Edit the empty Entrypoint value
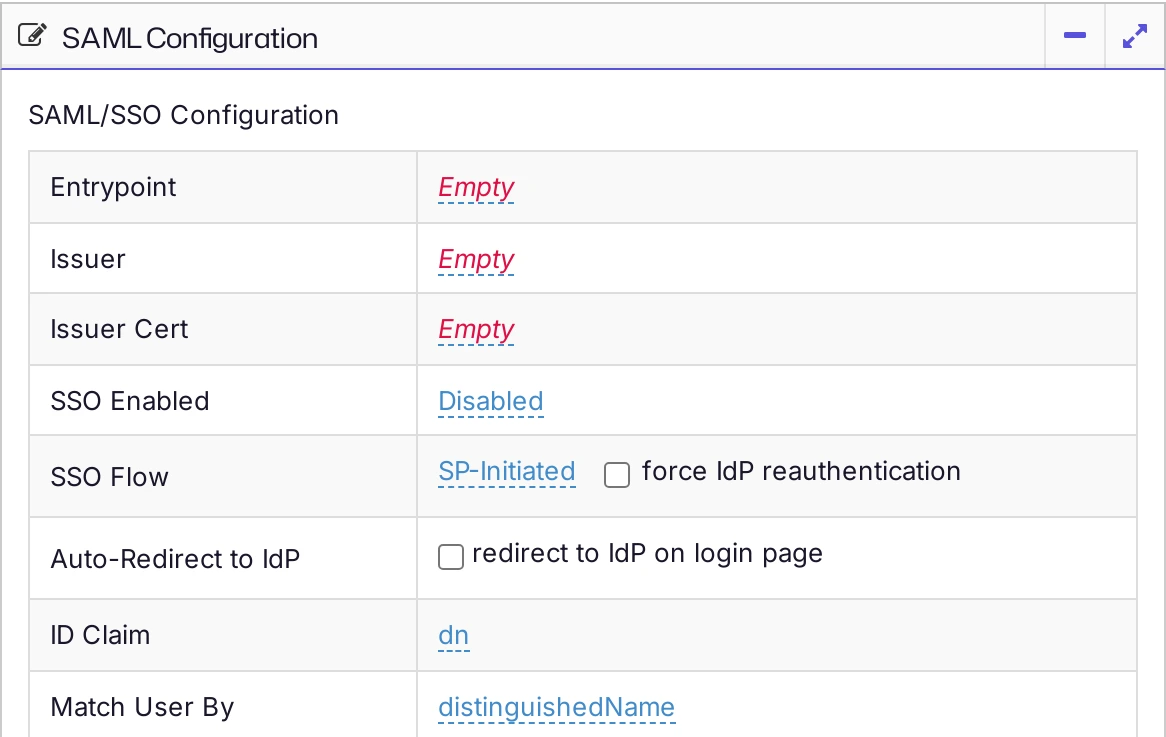The height and width of the screenshot is (737, 1166). tap(476, 187)
